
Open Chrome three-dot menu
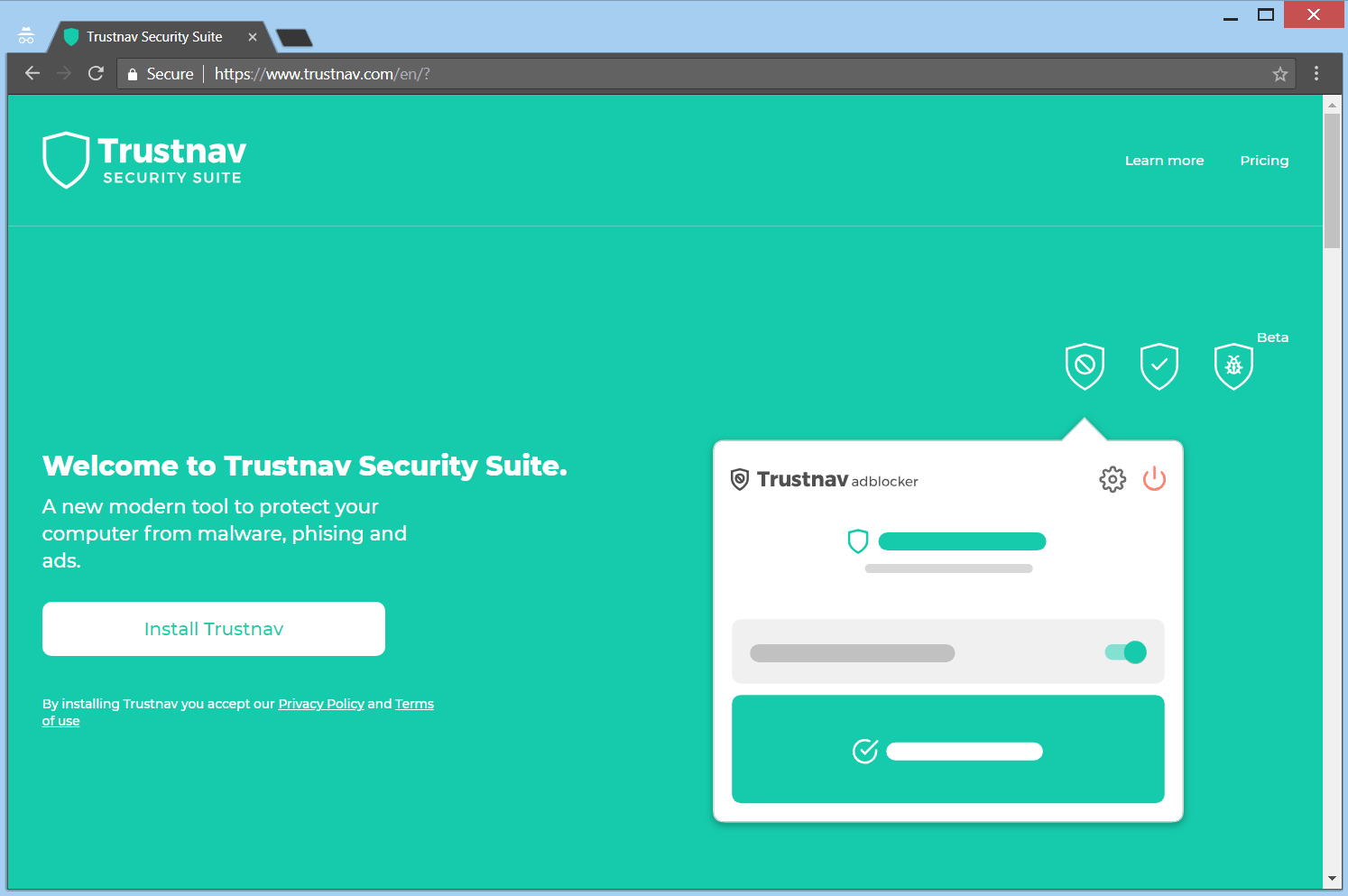[1316, 73]
